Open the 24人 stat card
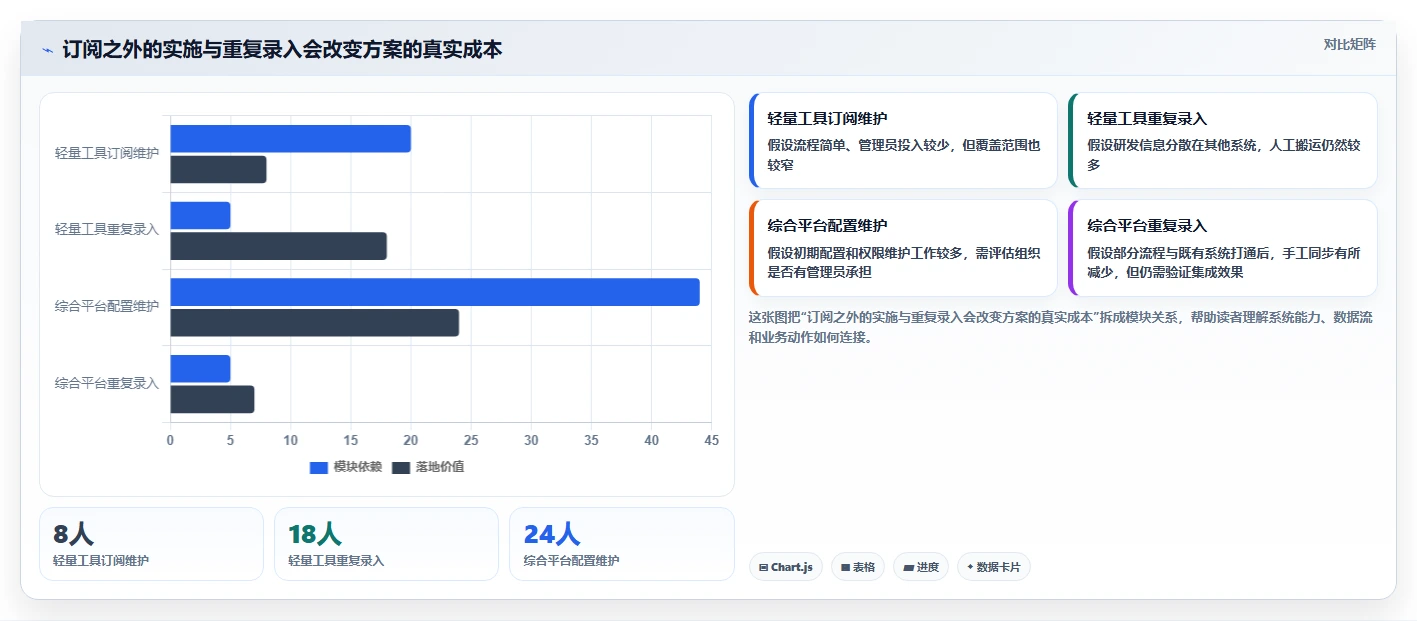Image resolution: width=1417 pixels, height=621 pixels. coord(621,544)
